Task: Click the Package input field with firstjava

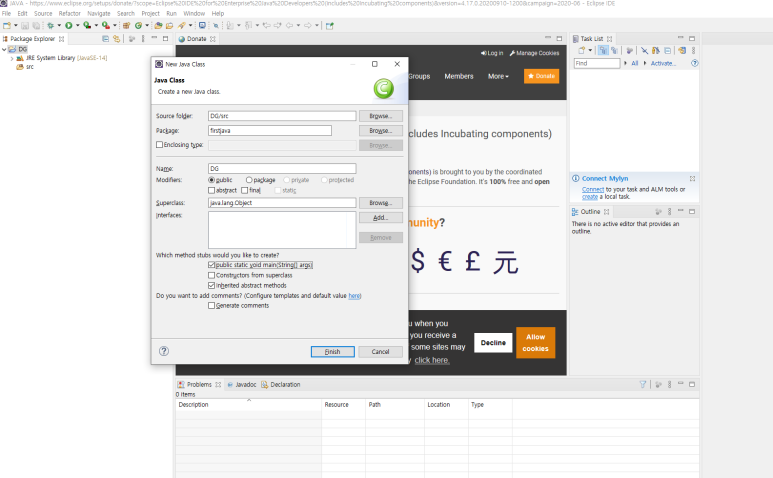Action: 270,131
